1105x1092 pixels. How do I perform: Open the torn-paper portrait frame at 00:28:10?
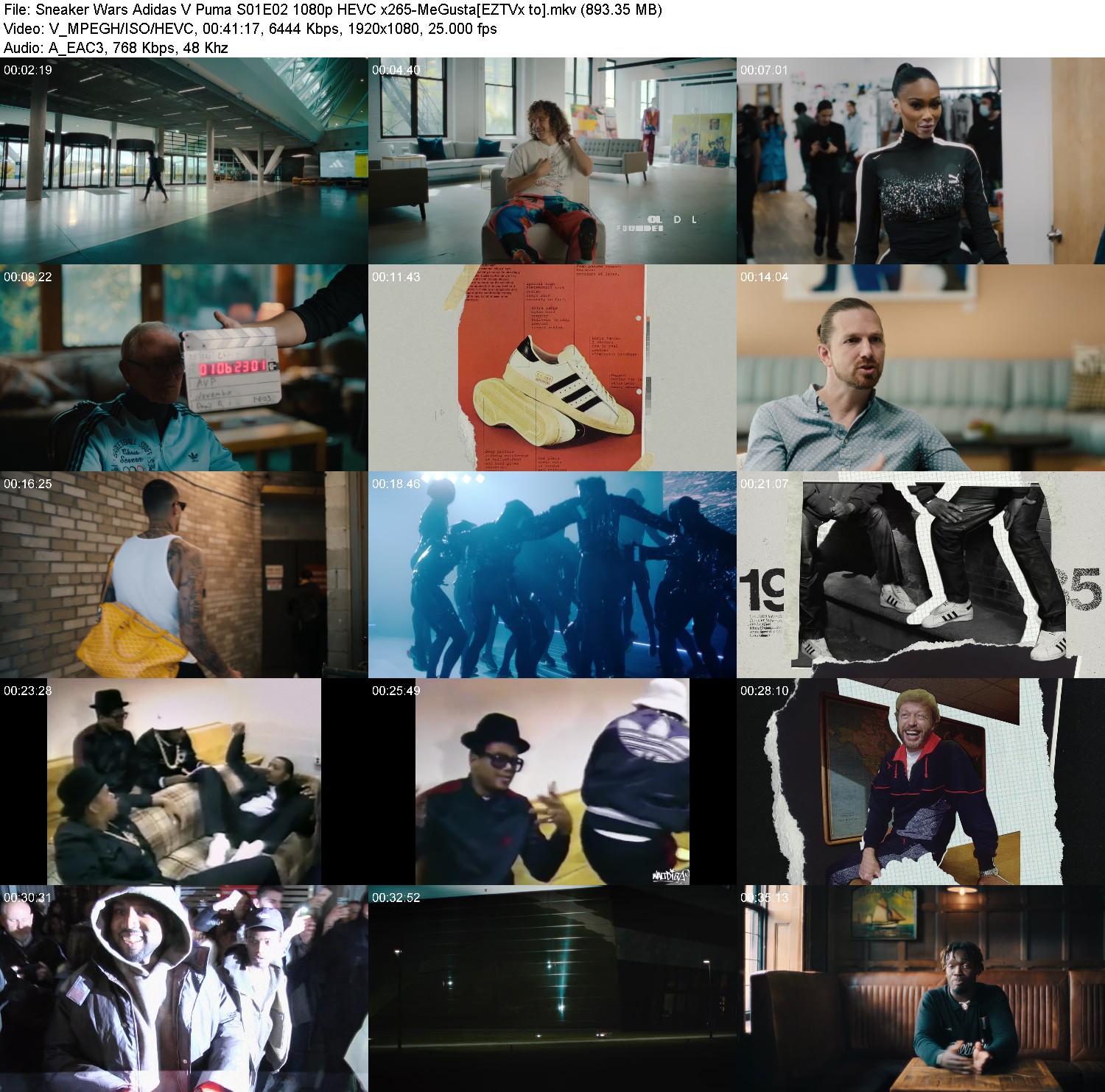(x=921, y=782)
